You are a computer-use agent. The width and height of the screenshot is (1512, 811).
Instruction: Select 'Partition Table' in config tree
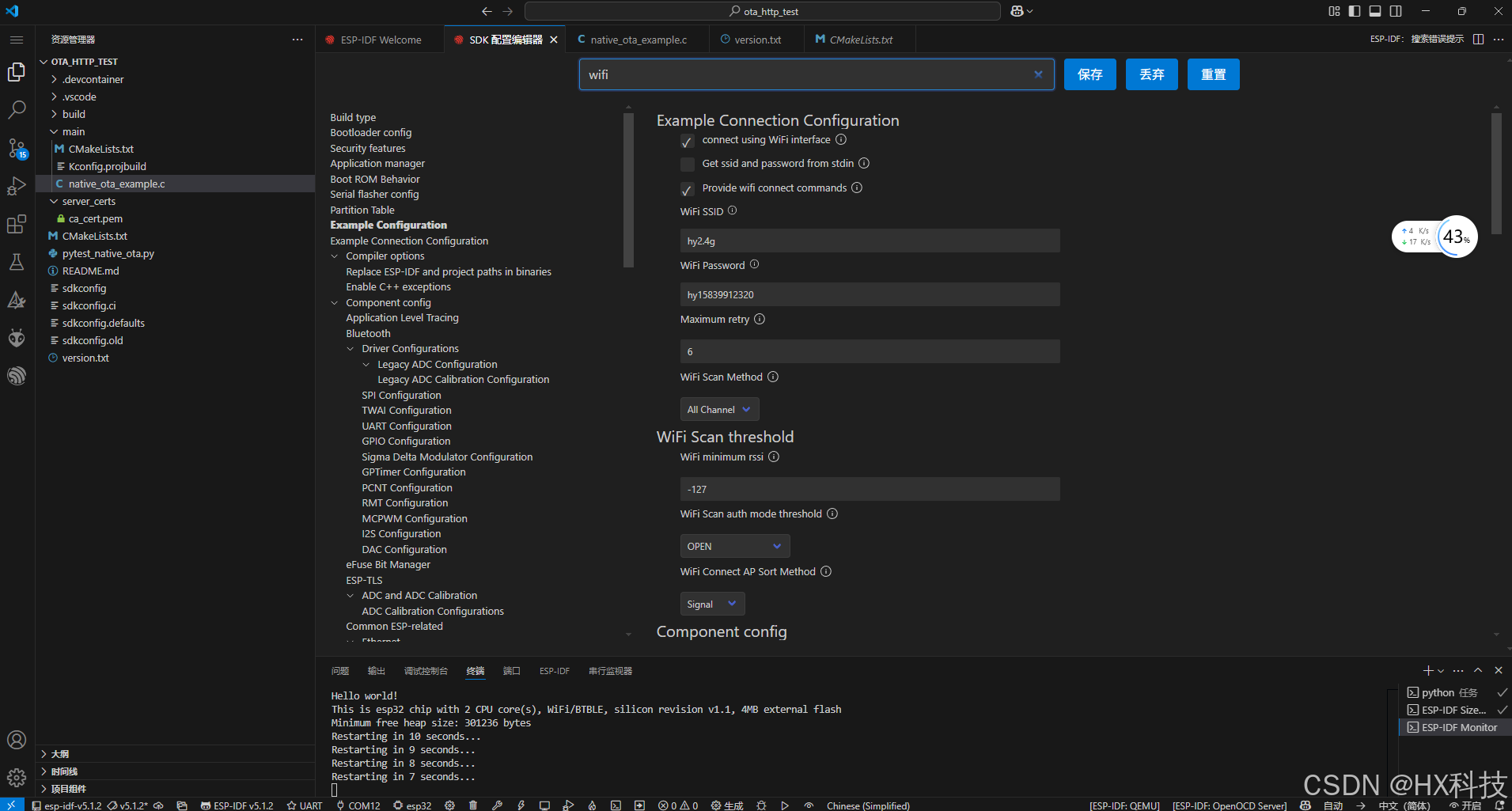(x=362, y=210)
